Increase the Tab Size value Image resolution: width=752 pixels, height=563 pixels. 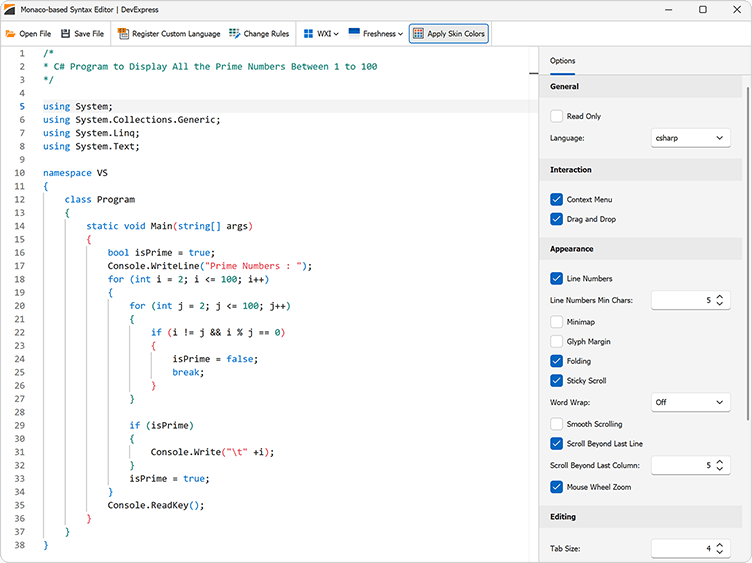pyautogui.click(x=719, y=545)
